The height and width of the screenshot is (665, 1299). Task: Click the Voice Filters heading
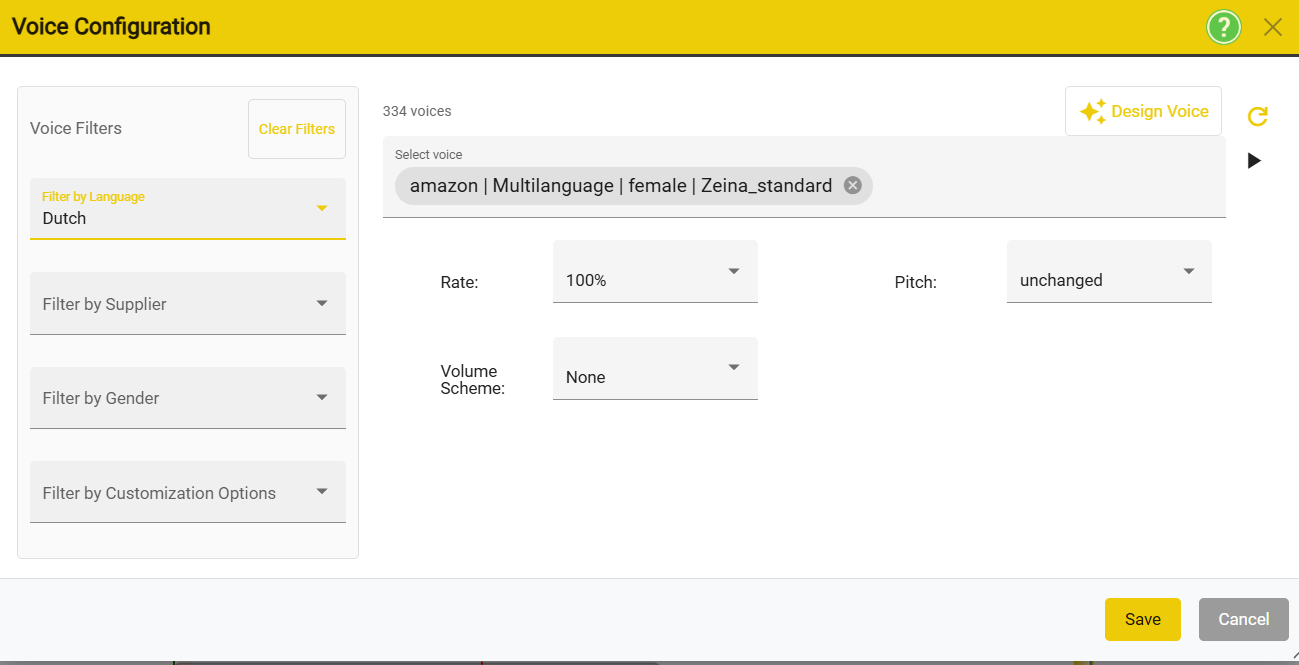tap(76, 128)
